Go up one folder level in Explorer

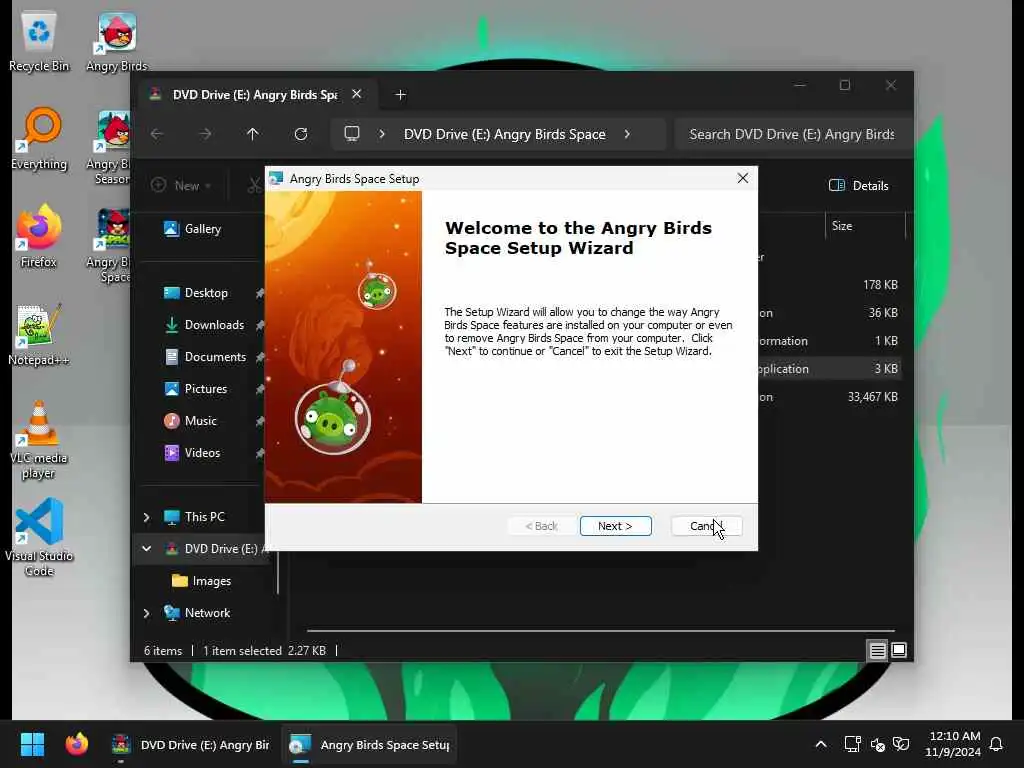click(x=253, y=134)
